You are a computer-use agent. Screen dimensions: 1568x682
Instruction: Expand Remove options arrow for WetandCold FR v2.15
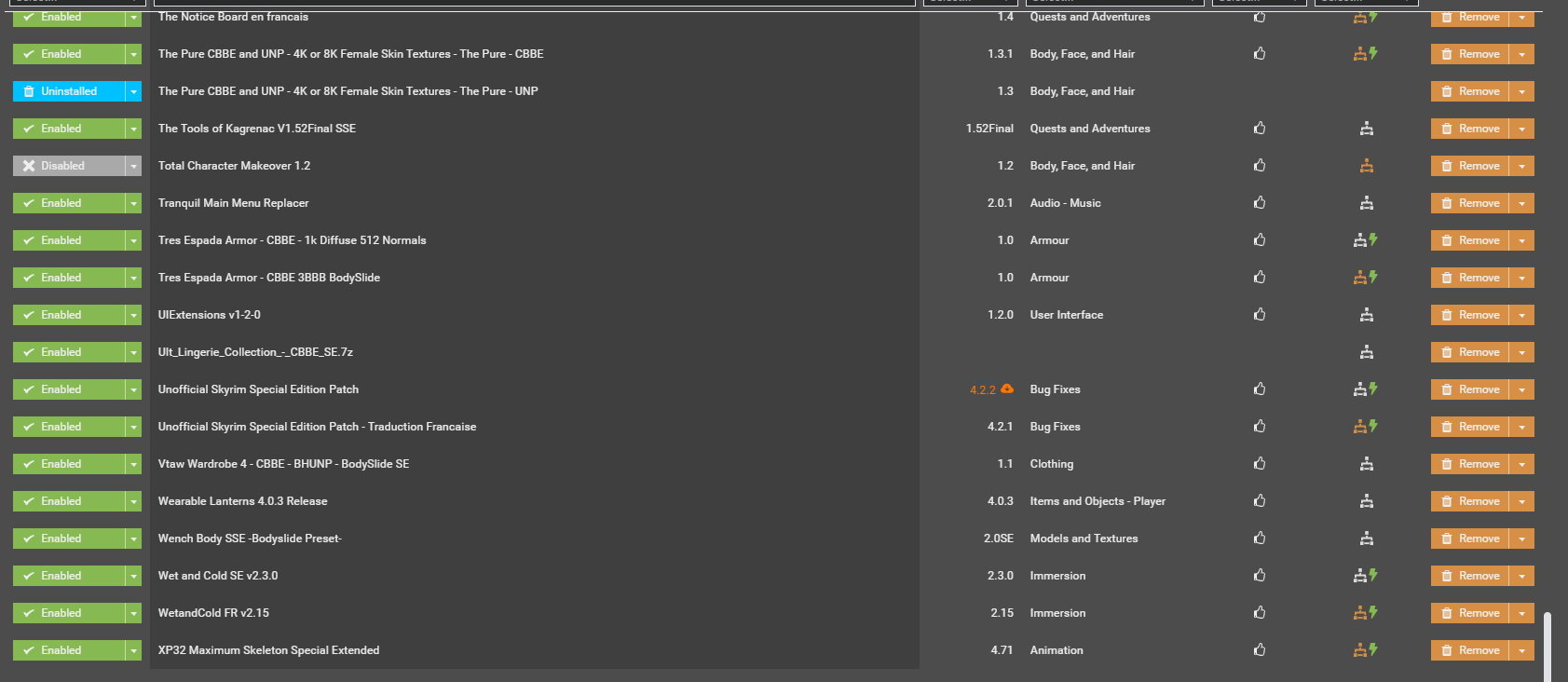(1521, 613)
